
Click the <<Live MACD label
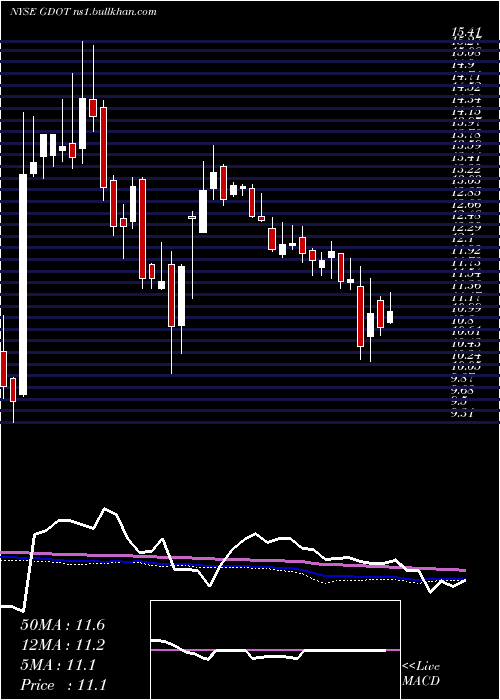point(421,674)
